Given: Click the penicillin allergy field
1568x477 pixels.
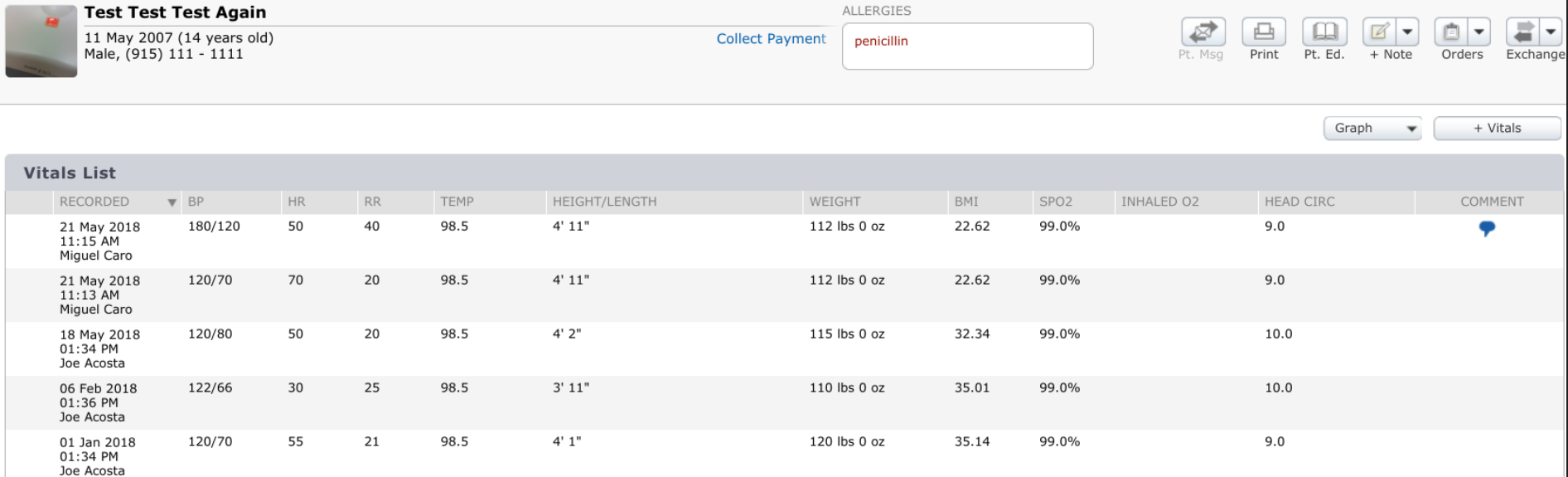Looking at the screenshot, I should point(967,46).
